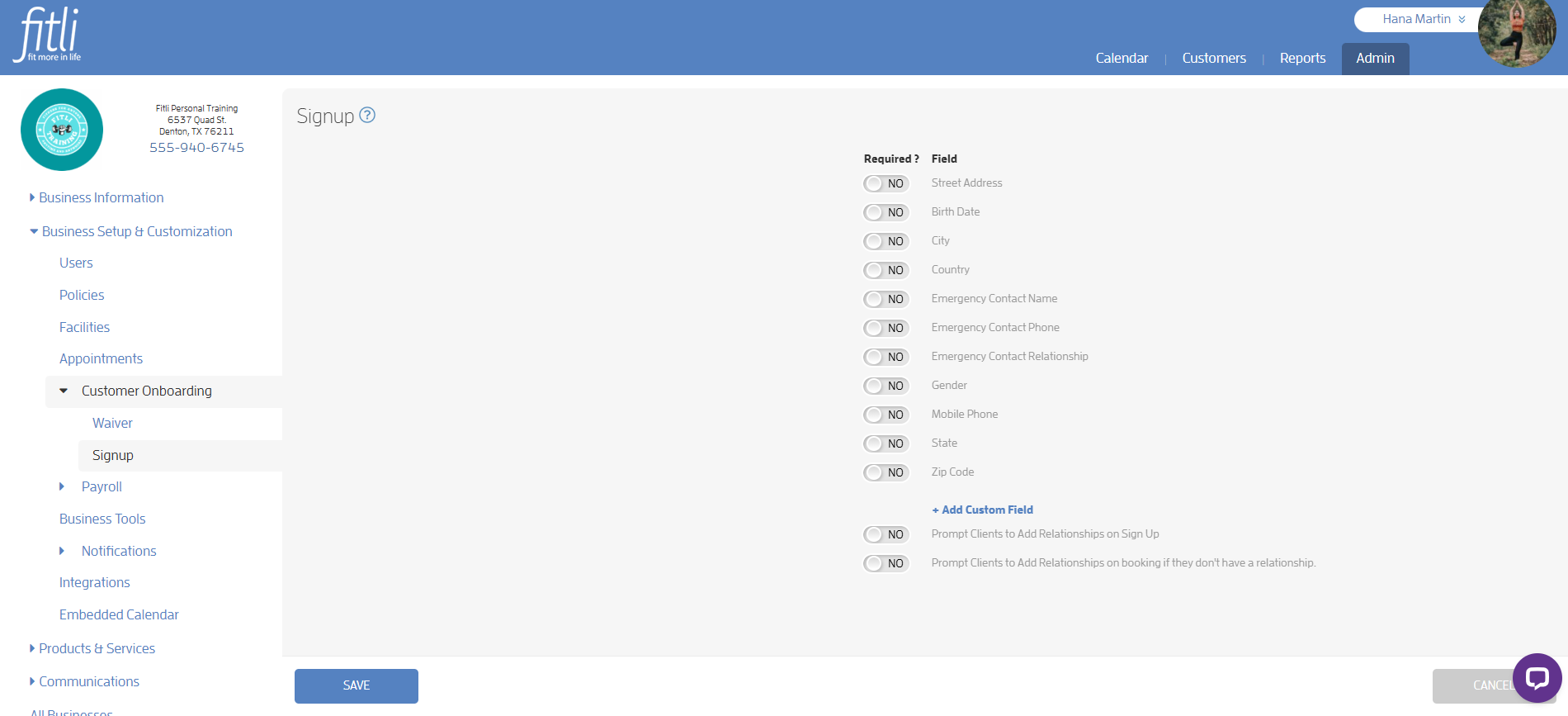Open Business Tools page
Image resolution: width=1568 pixels, height=716 pixels.
[102, 519]
